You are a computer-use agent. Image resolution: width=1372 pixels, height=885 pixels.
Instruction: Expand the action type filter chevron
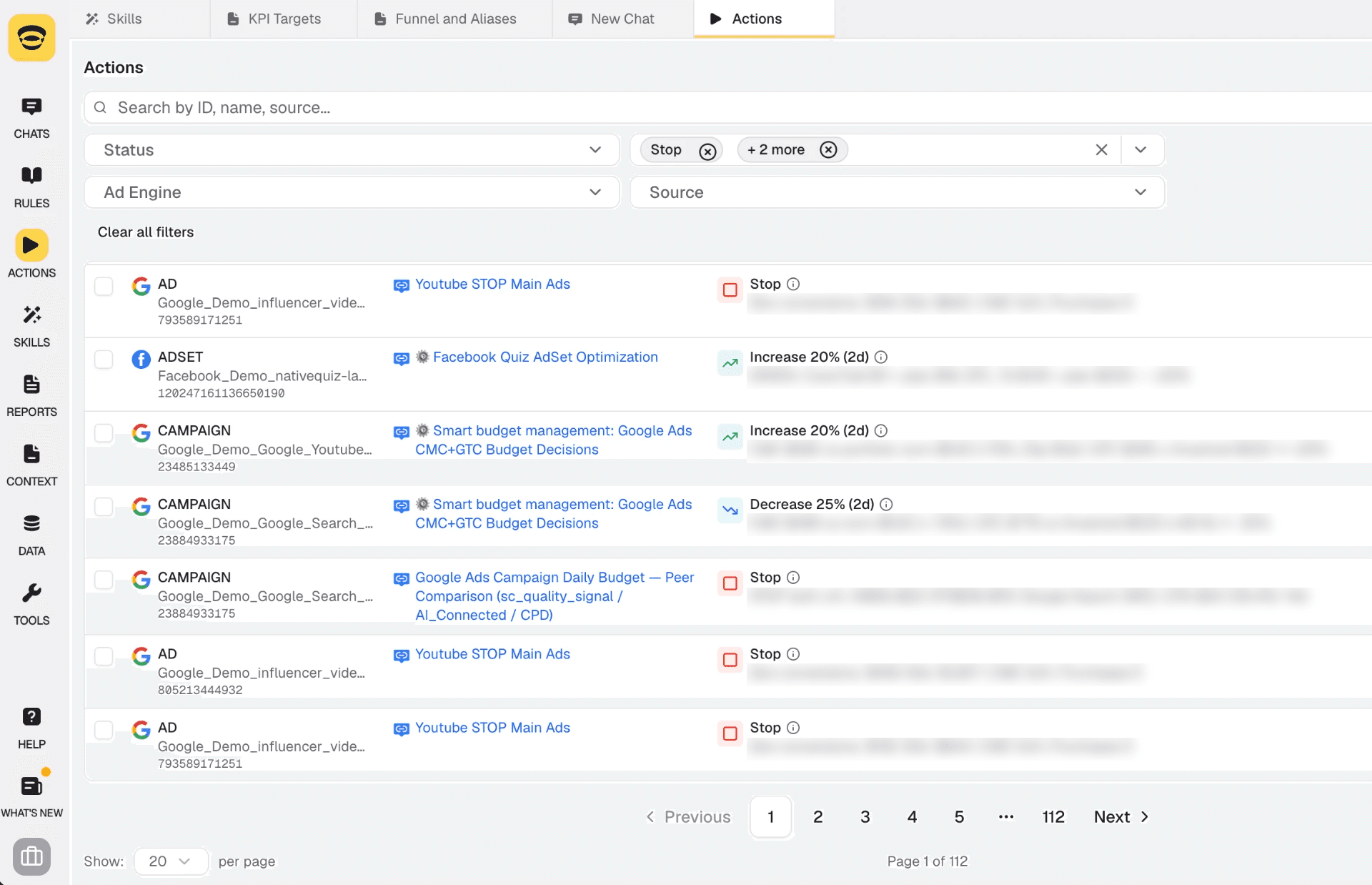click(1140, 149)
